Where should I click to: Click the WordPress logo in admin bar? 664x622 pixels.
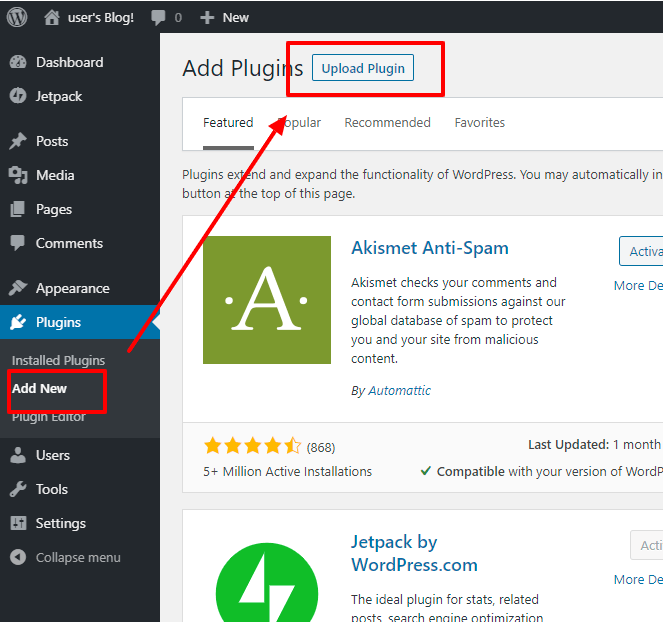point(17,17)
